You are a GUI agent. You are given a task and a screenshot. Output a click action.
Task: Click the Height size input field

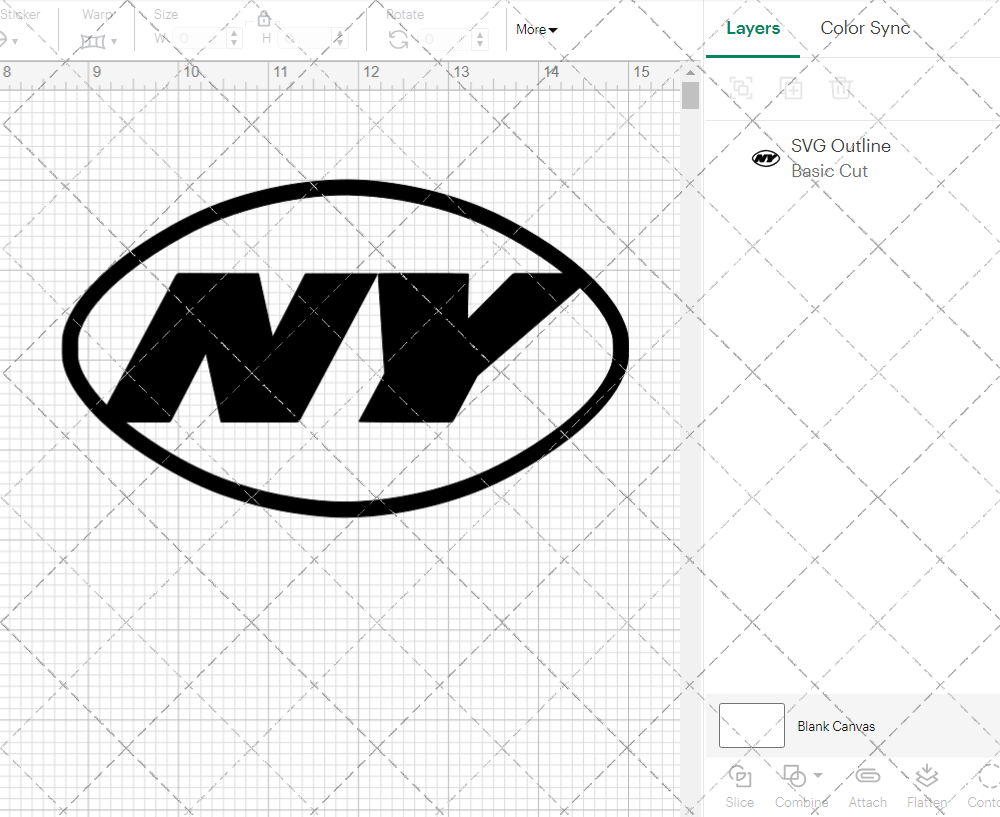click(306, 39)
